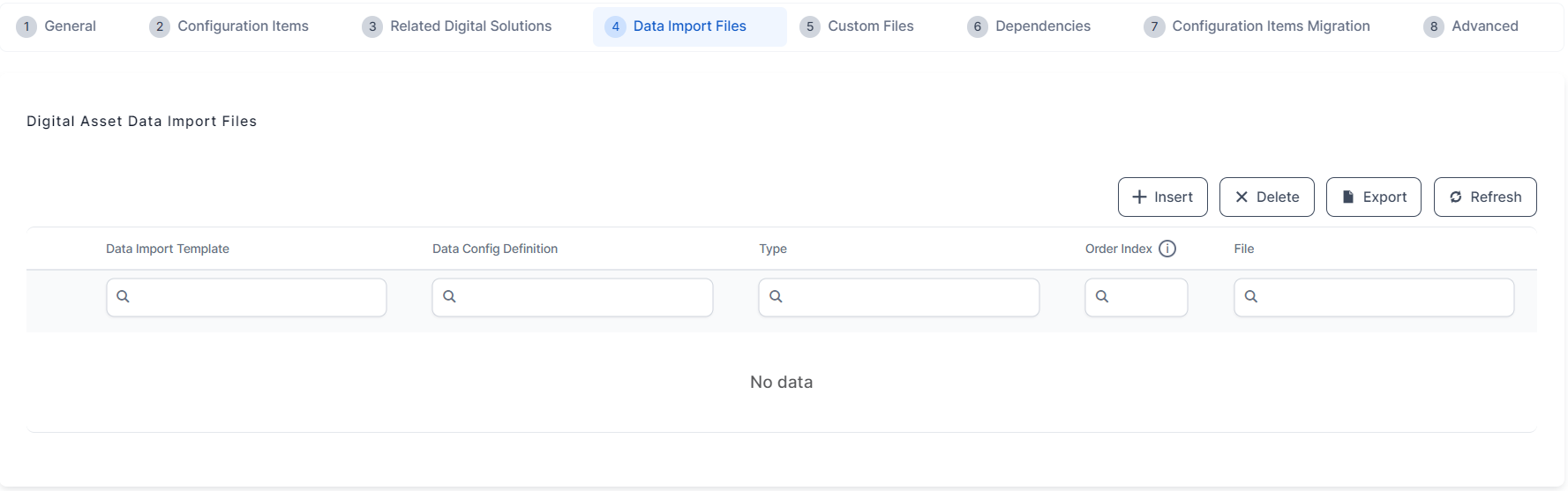
Task: Click magnifier icon in Order Index filter
Action: [1102, 297]
